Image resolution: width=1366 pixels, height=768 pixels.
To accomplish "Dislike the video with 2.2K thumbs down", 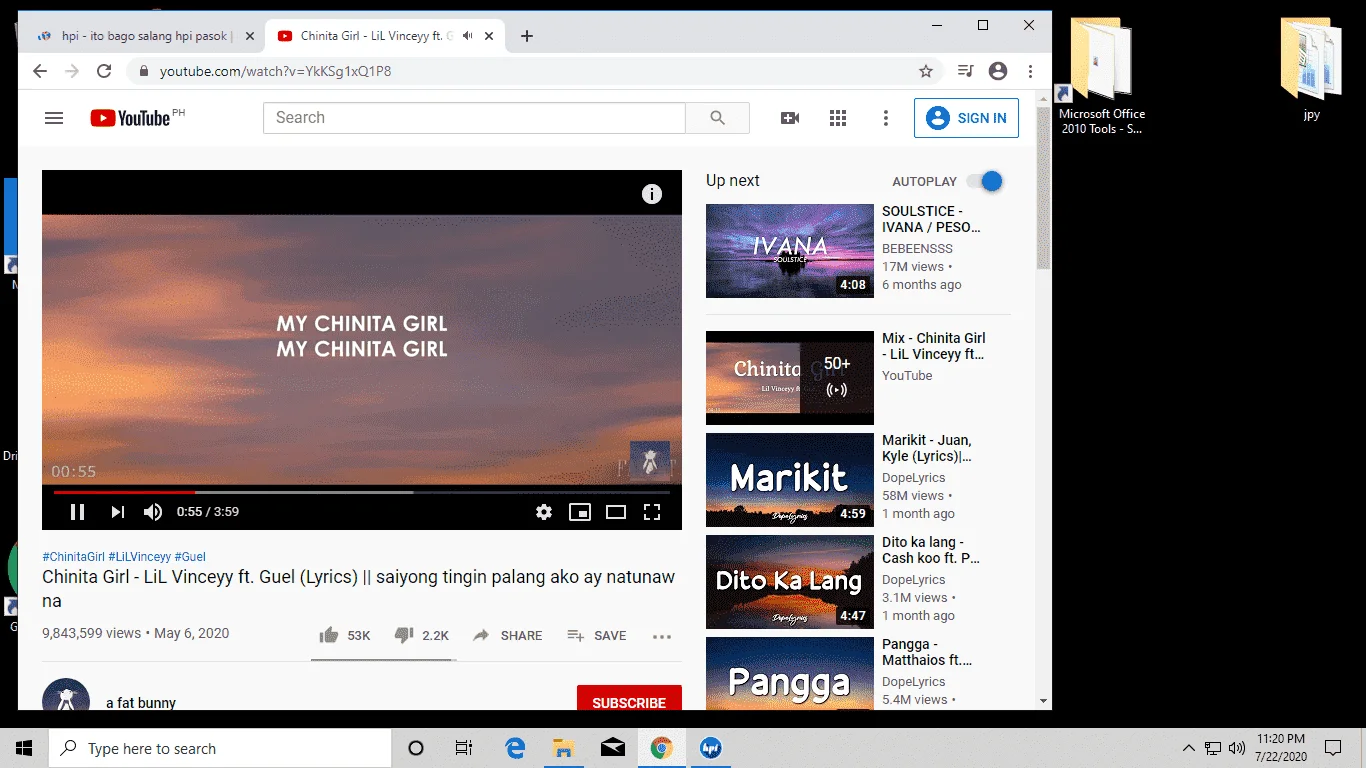I will 421,635.
